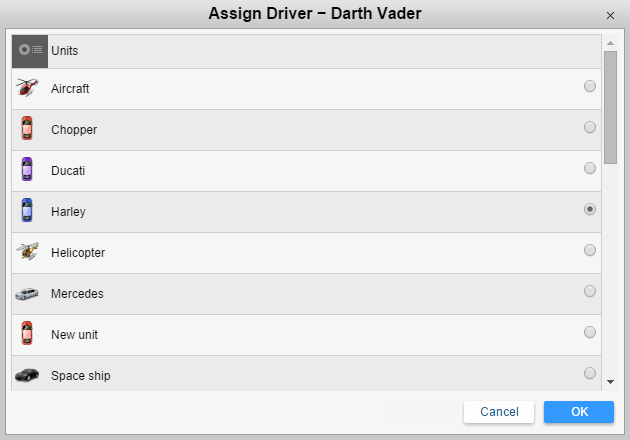Click the red Chopper car icon

pos(27,129)
